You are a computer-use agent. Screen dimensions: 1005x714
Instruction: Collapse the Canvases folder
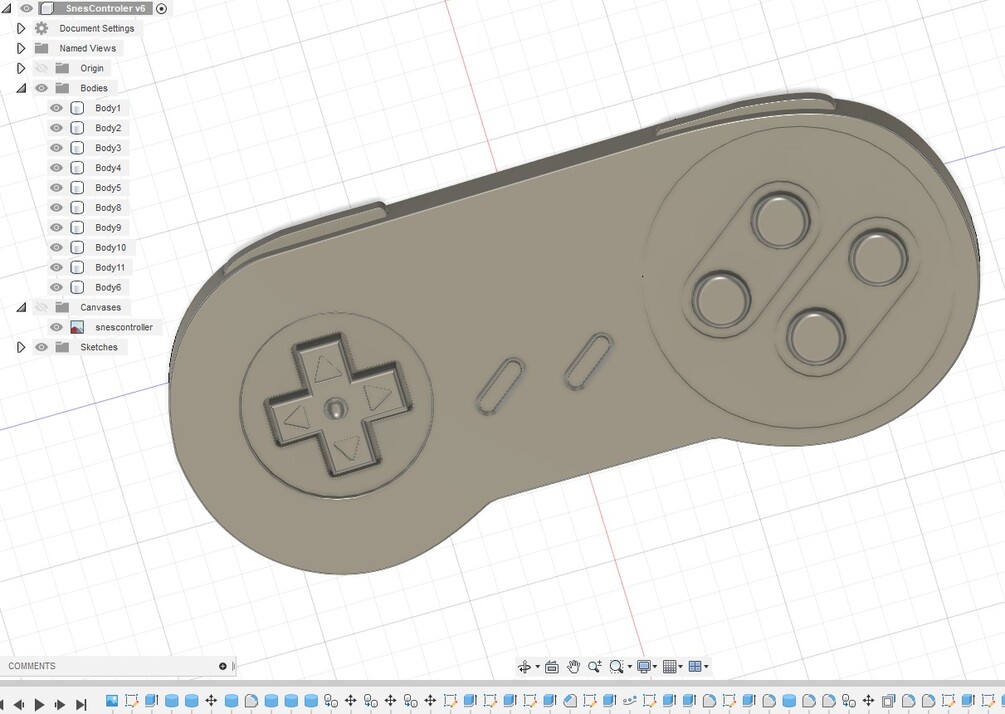coord(21,307)
